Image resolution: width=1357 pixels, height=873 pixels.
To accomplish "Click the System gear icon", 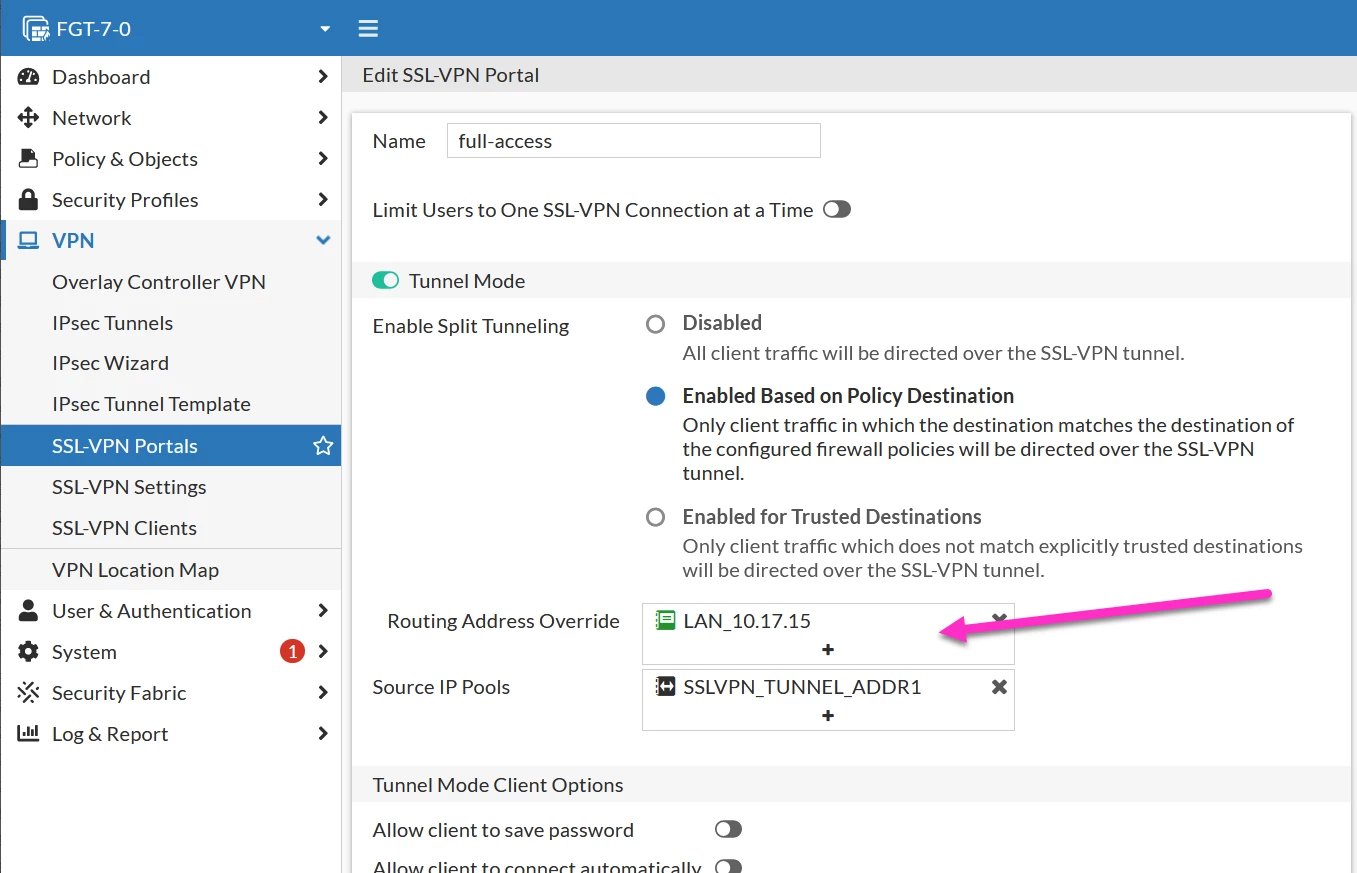I will (x=28, y=652).
